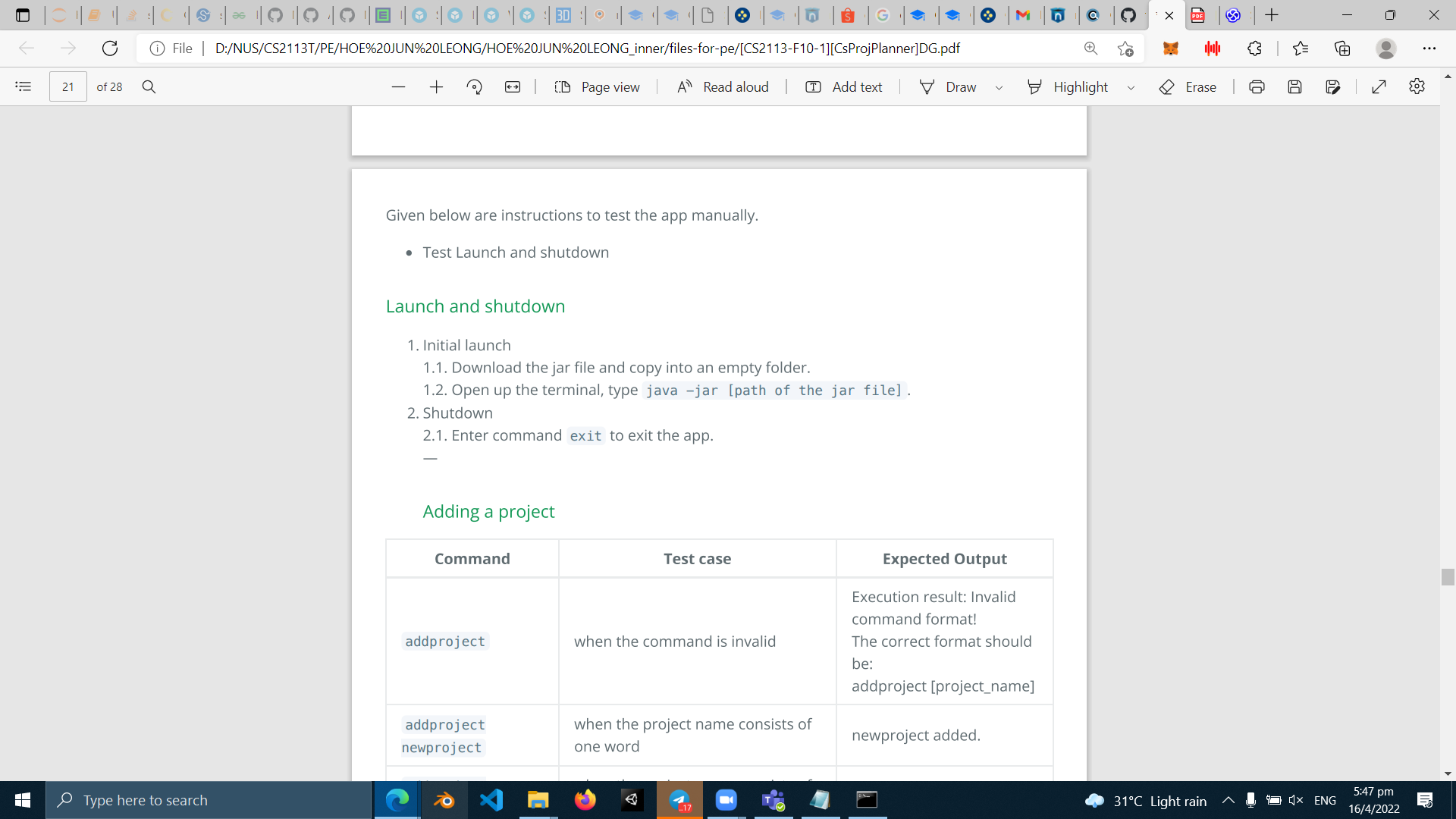Rotate the PDF page
This screenshot has height=819, width=1456.
point(475,87)
